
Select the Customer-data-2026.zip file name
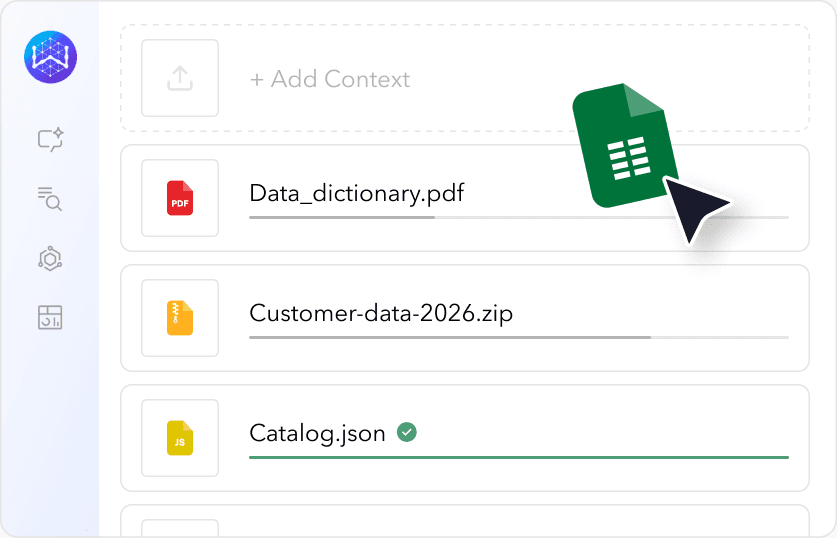(381, 313)
